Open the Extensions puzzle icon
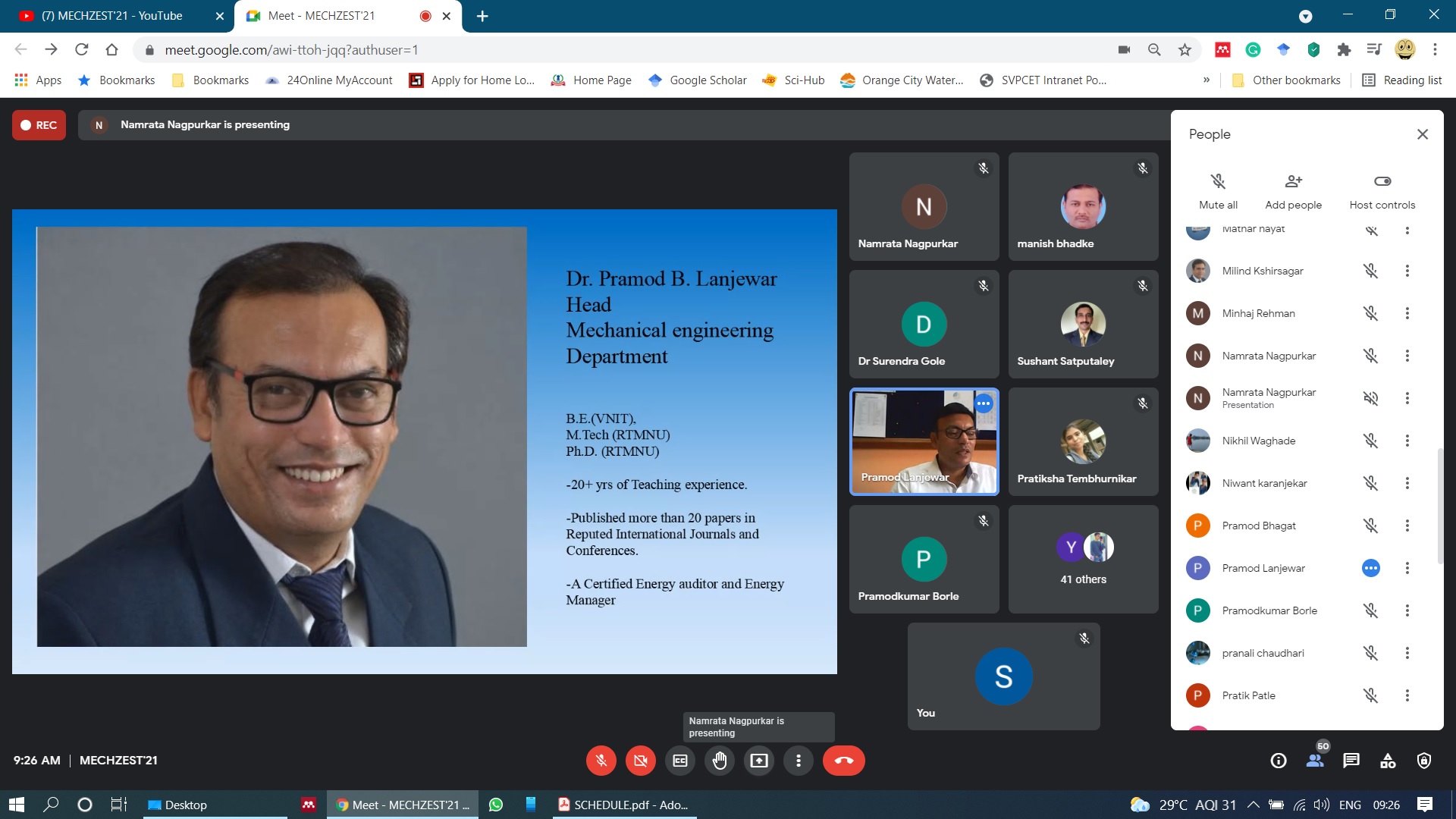Screen dimensions: 1456x819 [x=1344, y=50]
